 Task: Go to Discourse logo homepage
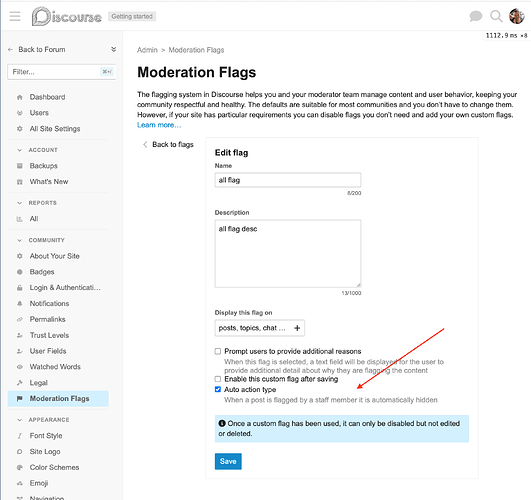click(x=66, y=17)
